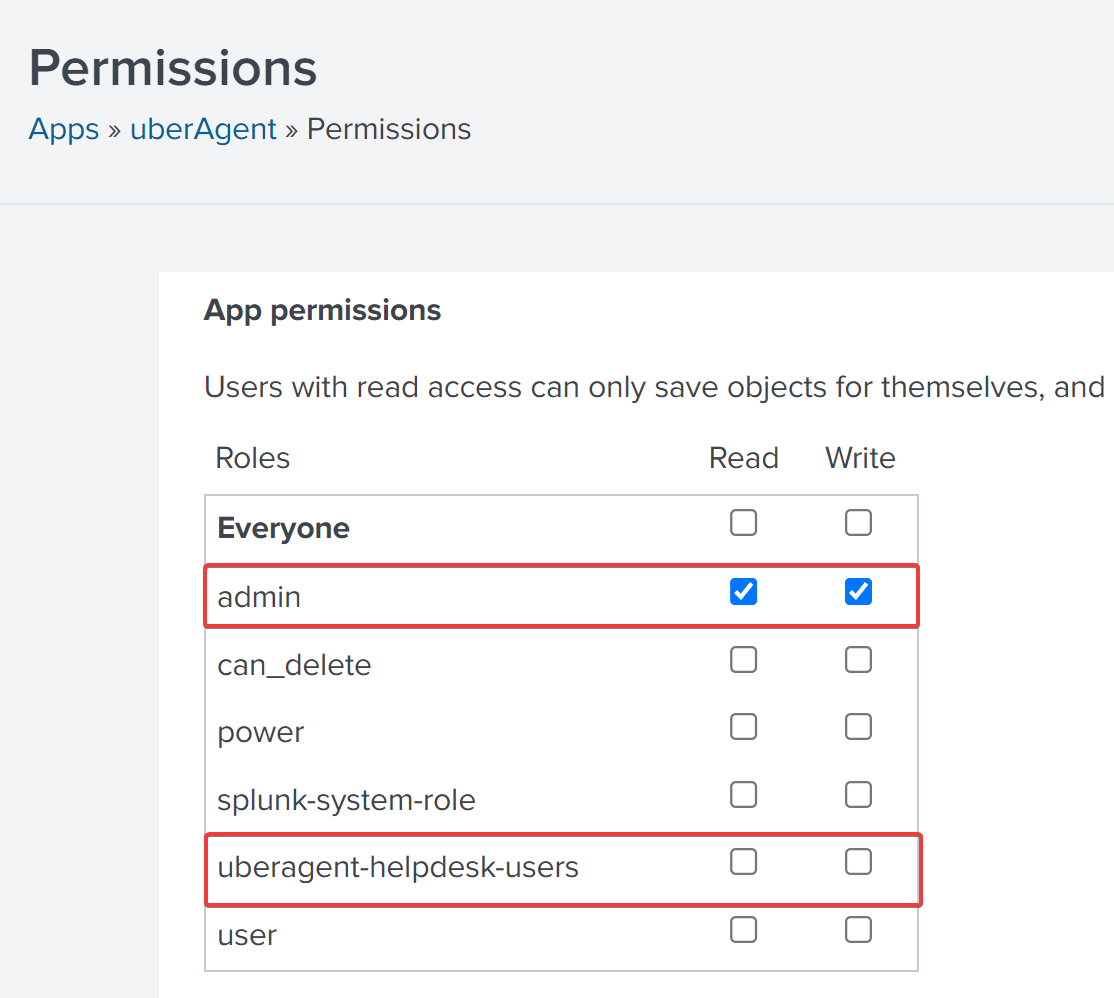Check Read box for can_delete role
The height and width of the screenshot is (998, 1114).
pyautogui.click(x=743, y=660)
